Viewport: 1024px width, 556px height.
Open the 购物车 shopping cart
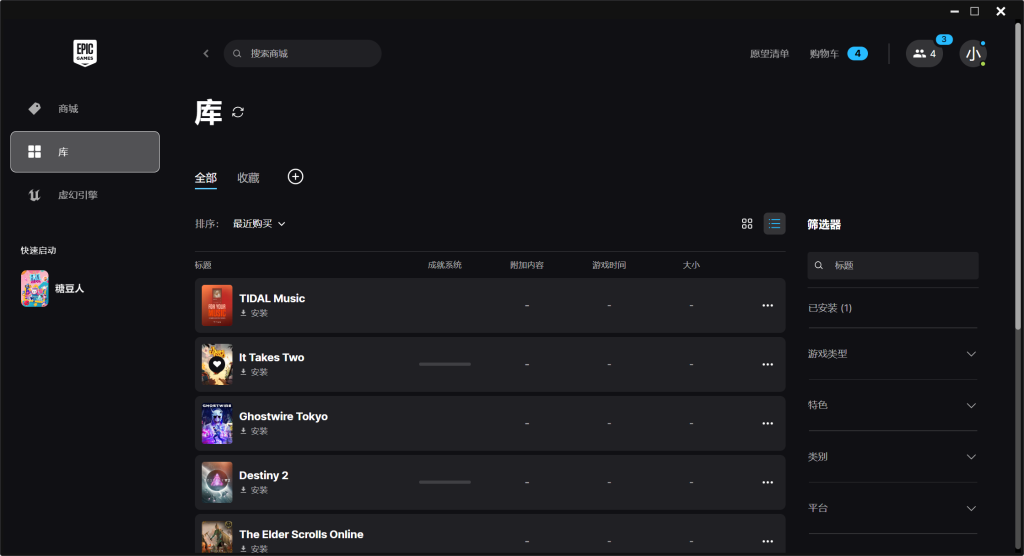pos(839,54)
